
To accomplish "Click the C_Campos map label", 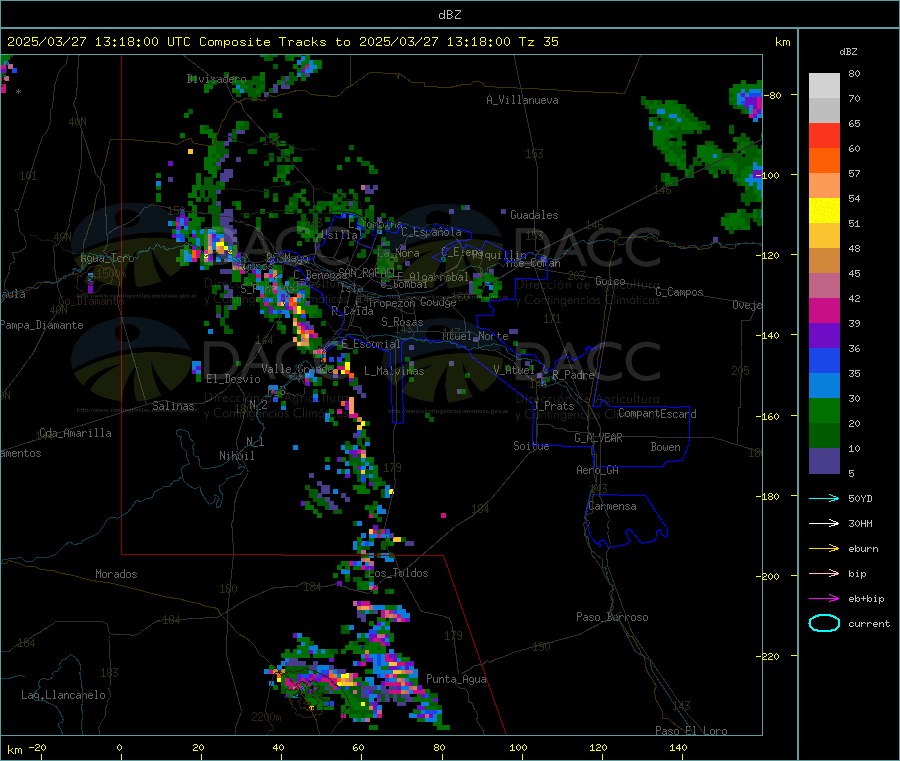I will point(680,292).
